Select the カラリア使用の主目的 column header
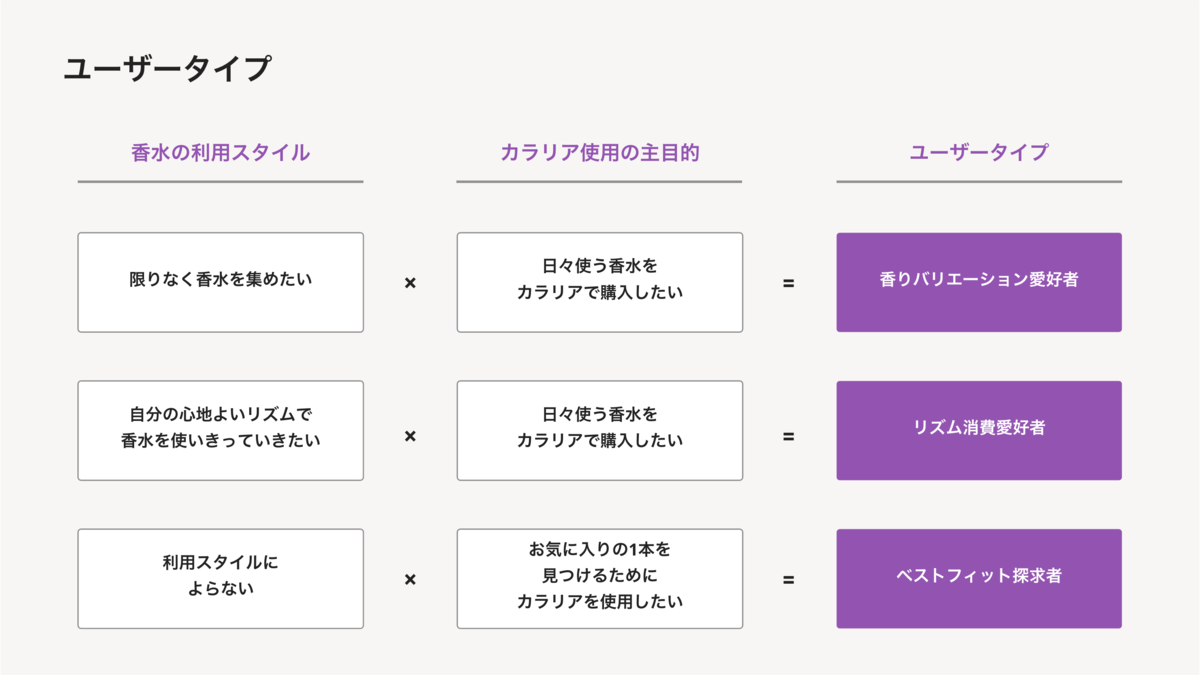Image resolution: width=1200 pixels, height=675 pixels. coord(599,153)
